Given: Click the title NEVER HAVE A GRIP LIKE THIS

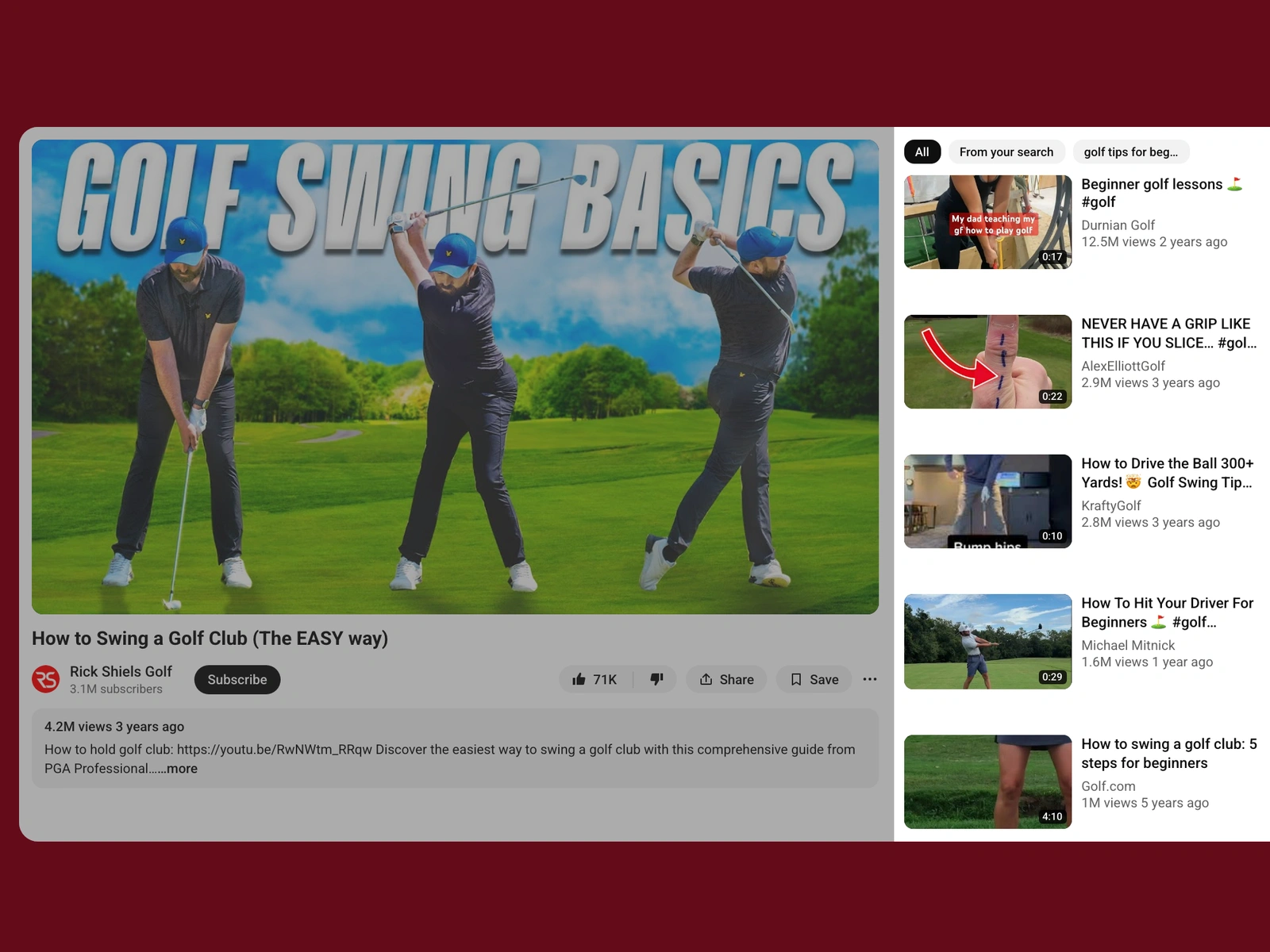Looking at the screenshot, I should tap(1168, 333).
